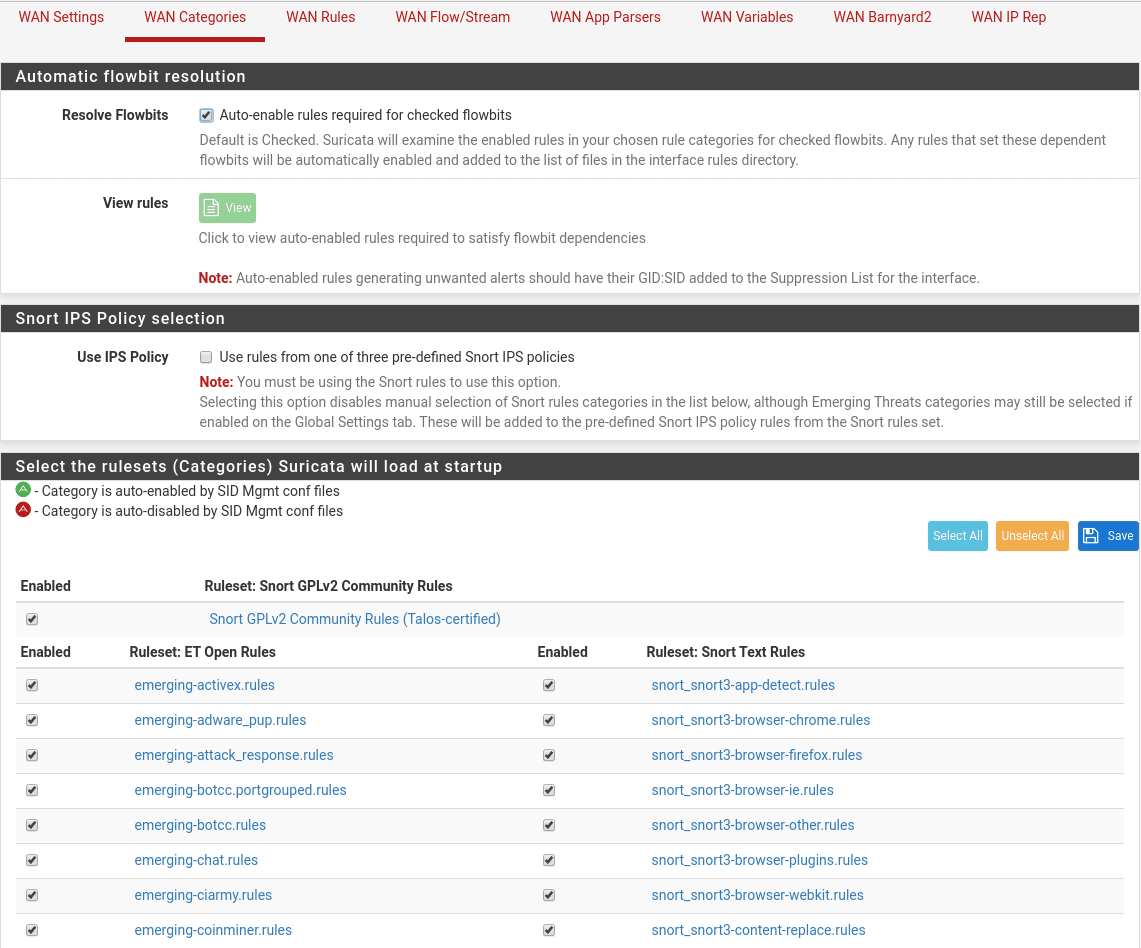Image resolution: width=1141 pixels, height=948 pixels.
Task: Click the red auto-disabled legend icon
Action: point(23,509)
